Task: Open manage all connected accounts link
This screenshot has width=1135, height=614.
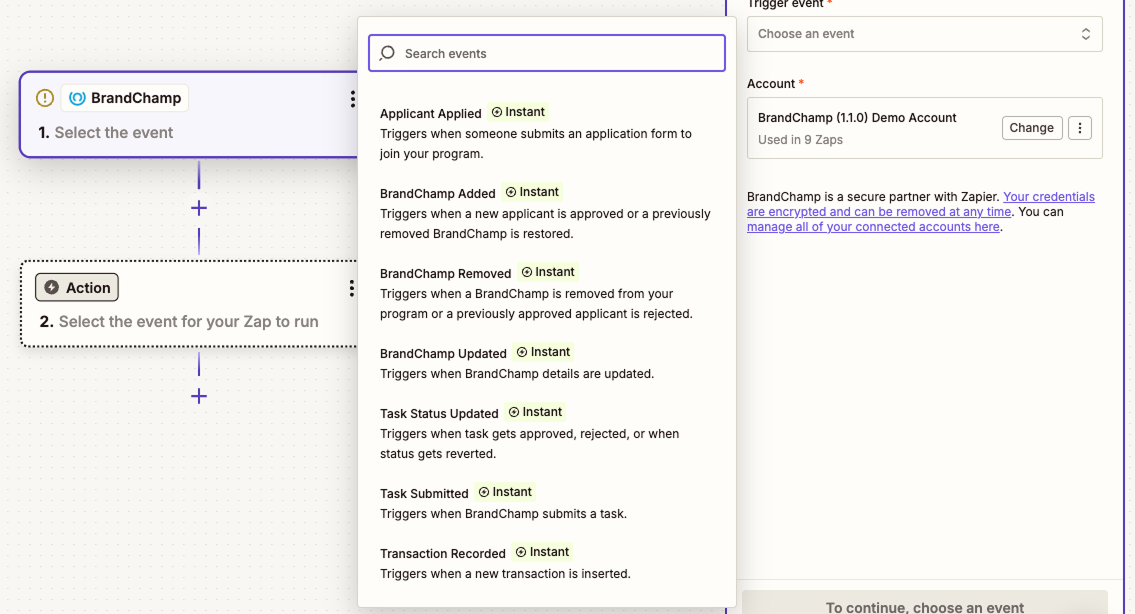Action: tap(873, 227)
